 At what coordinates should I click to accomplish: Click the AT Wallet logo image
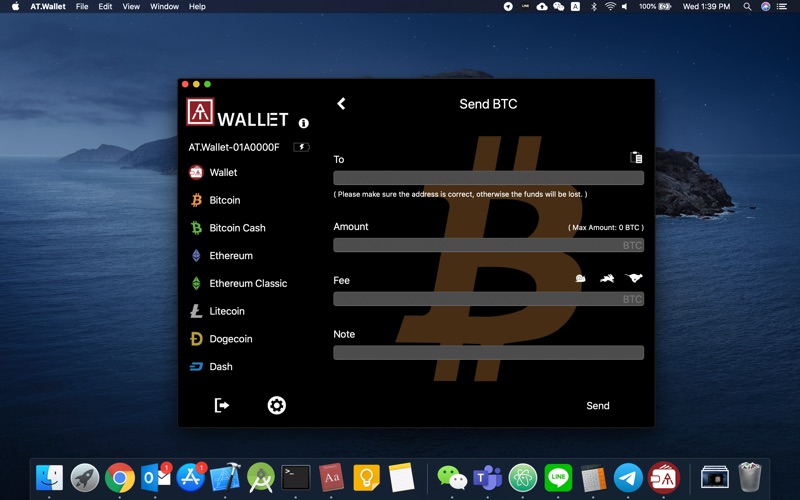coord(200,112)
